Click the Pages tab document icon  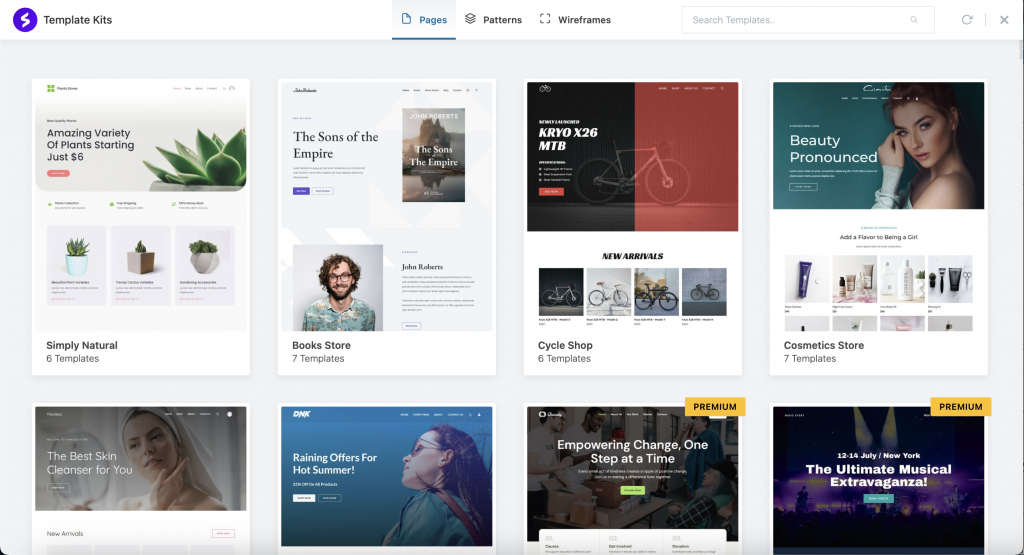tap(406, 19)
